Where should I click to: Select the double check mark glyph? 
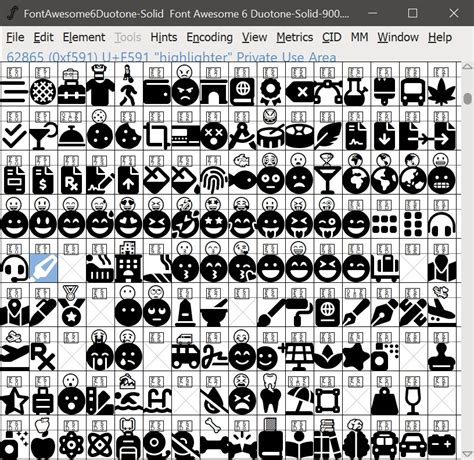tap(14, 136)
